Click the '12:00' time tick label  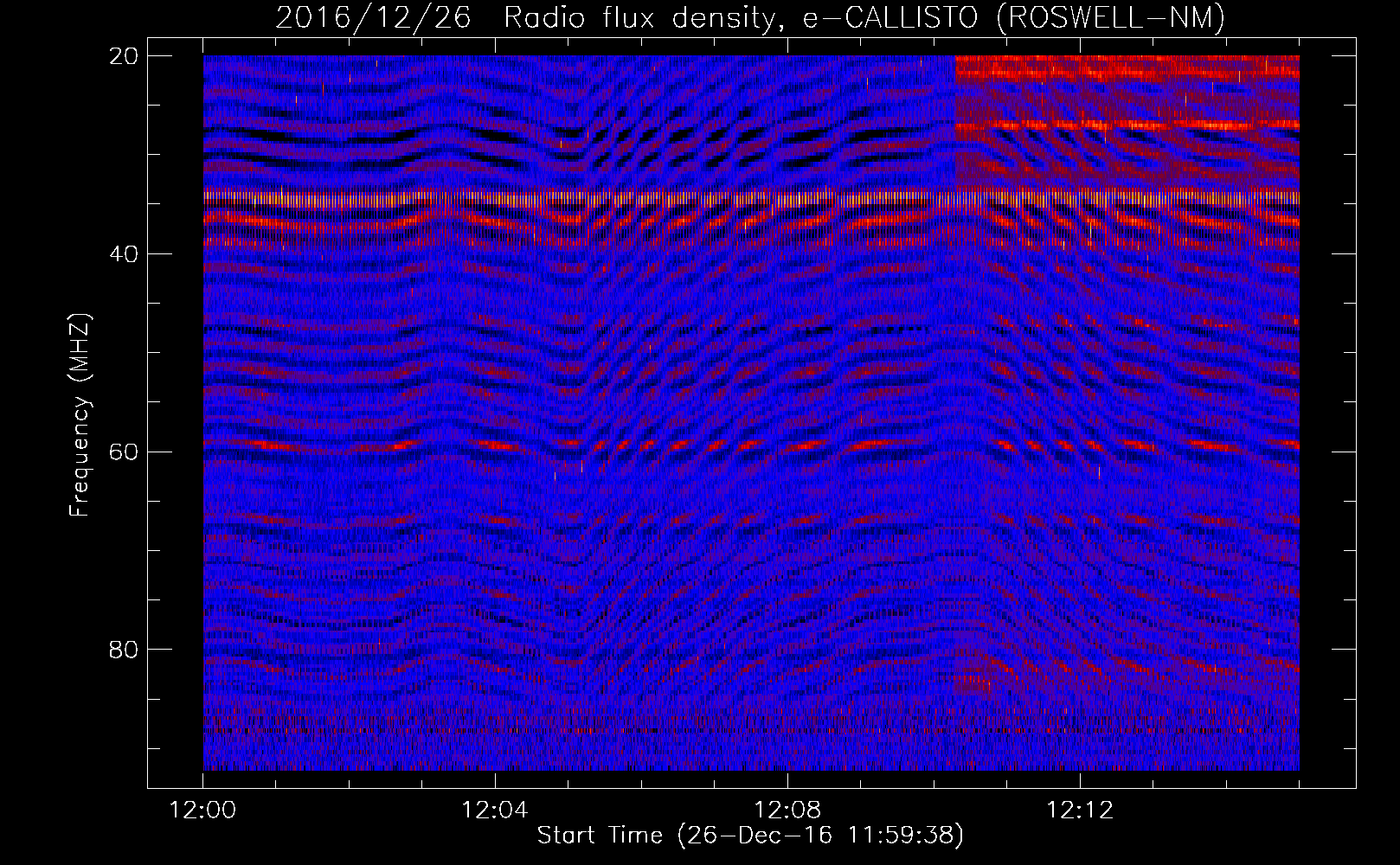tap(202, 811)
